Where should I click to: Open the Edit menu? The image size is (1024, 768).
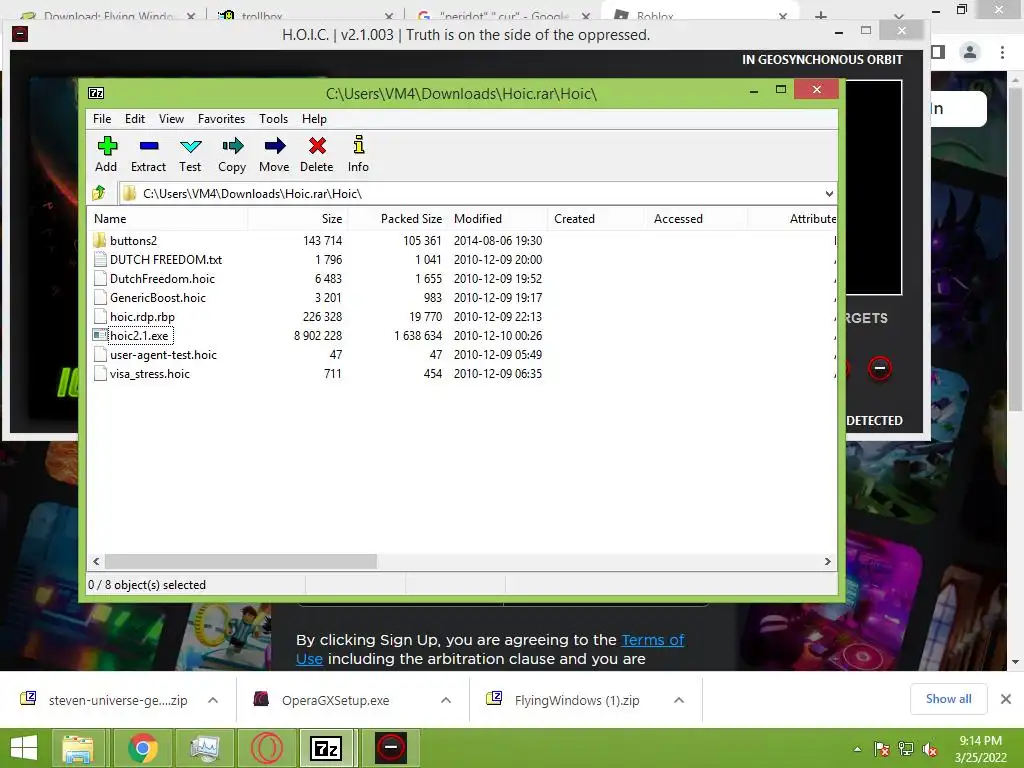tap(135, 119)
